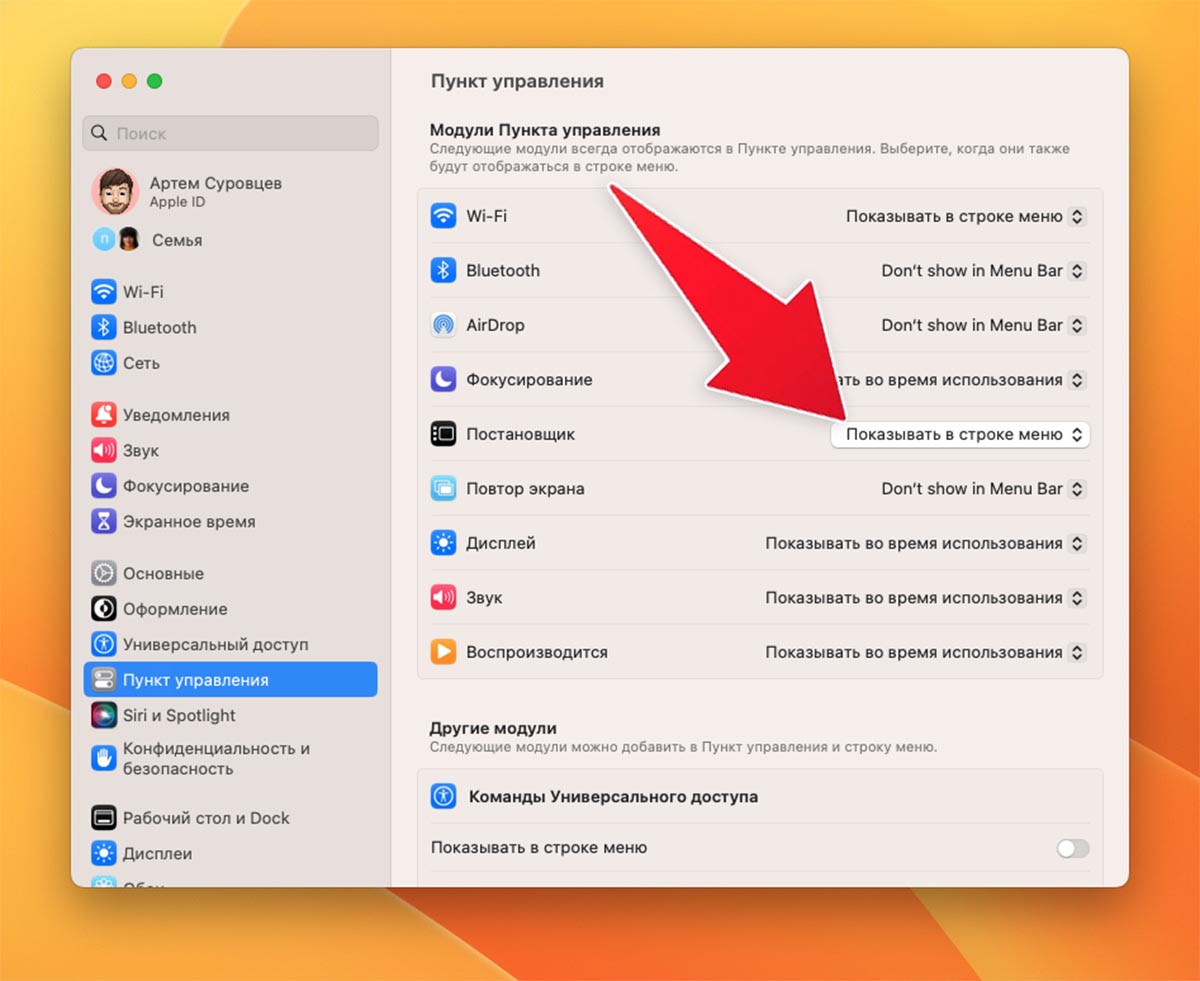The width and height of the screenshot is (1200, 981).
Task: Click the Команды Универсального доступа accessibility icon
Action: coord(443,796)
